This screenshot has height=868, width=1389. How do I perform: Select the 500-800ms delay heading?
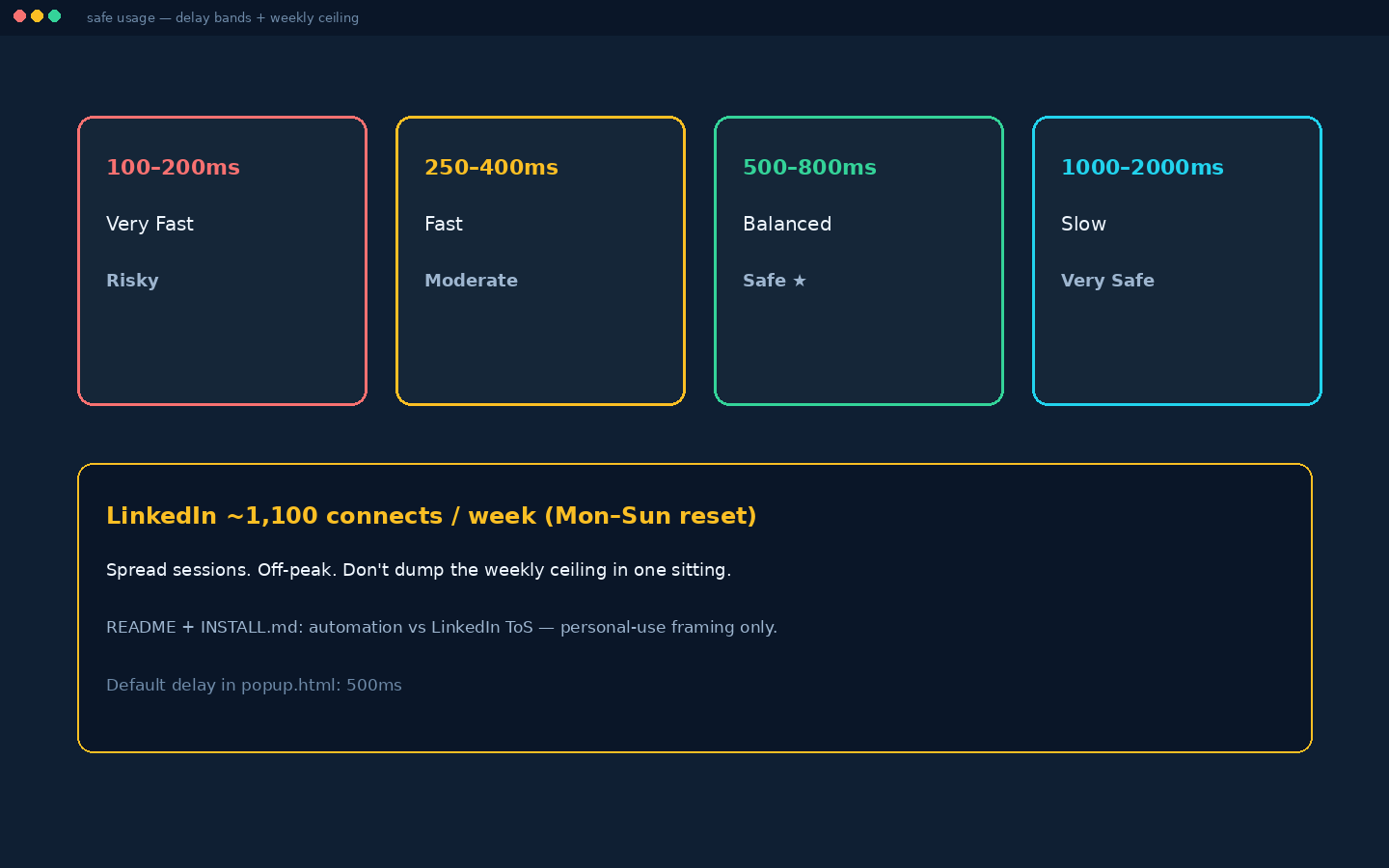coord(809,167)
